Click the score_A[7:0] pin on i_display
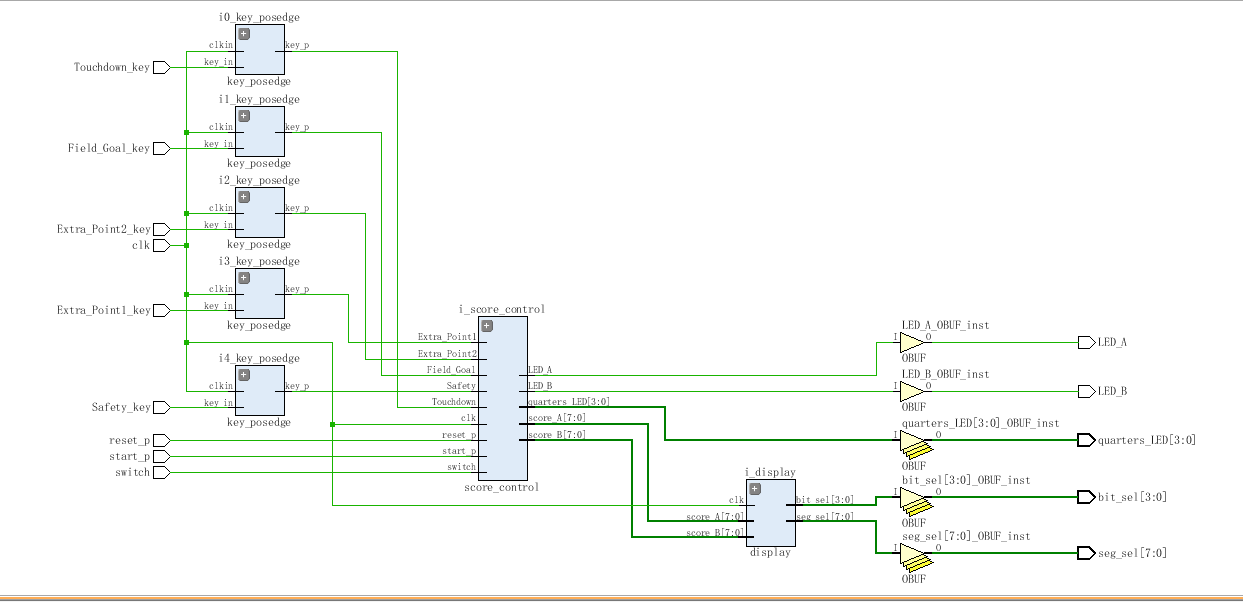1243x602 pixels. (715, 517)
